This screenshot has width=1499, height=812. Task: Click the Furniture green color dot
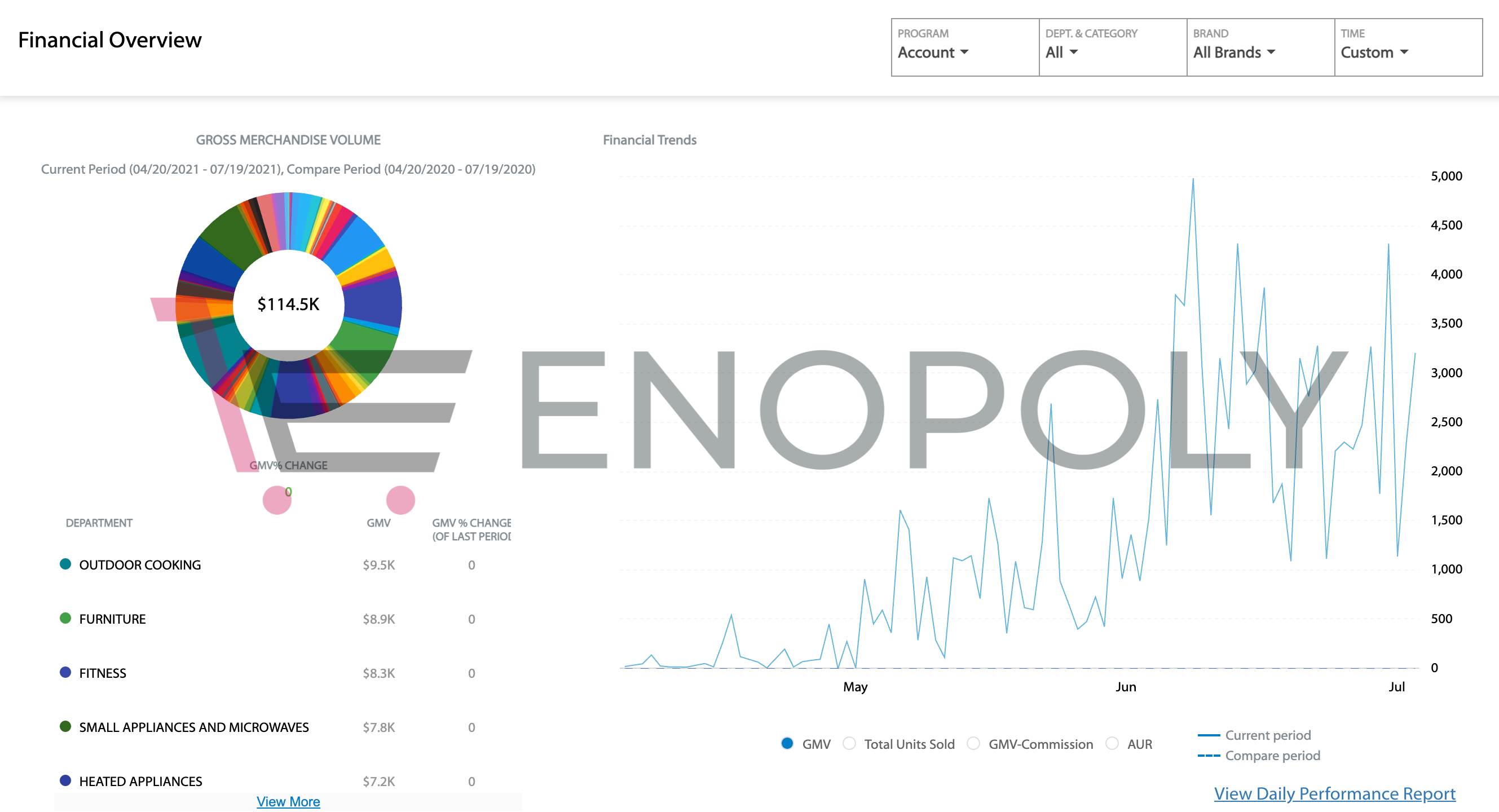point(65,617)
